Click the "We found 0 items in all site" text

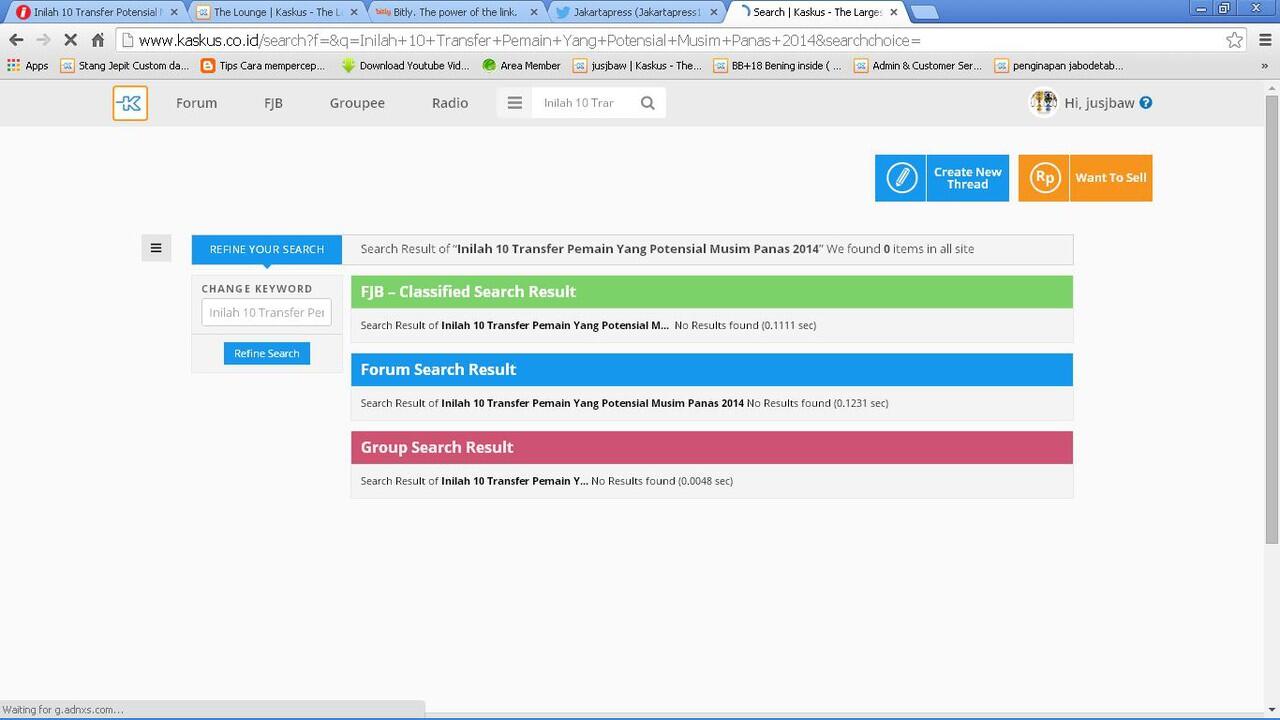900,249
